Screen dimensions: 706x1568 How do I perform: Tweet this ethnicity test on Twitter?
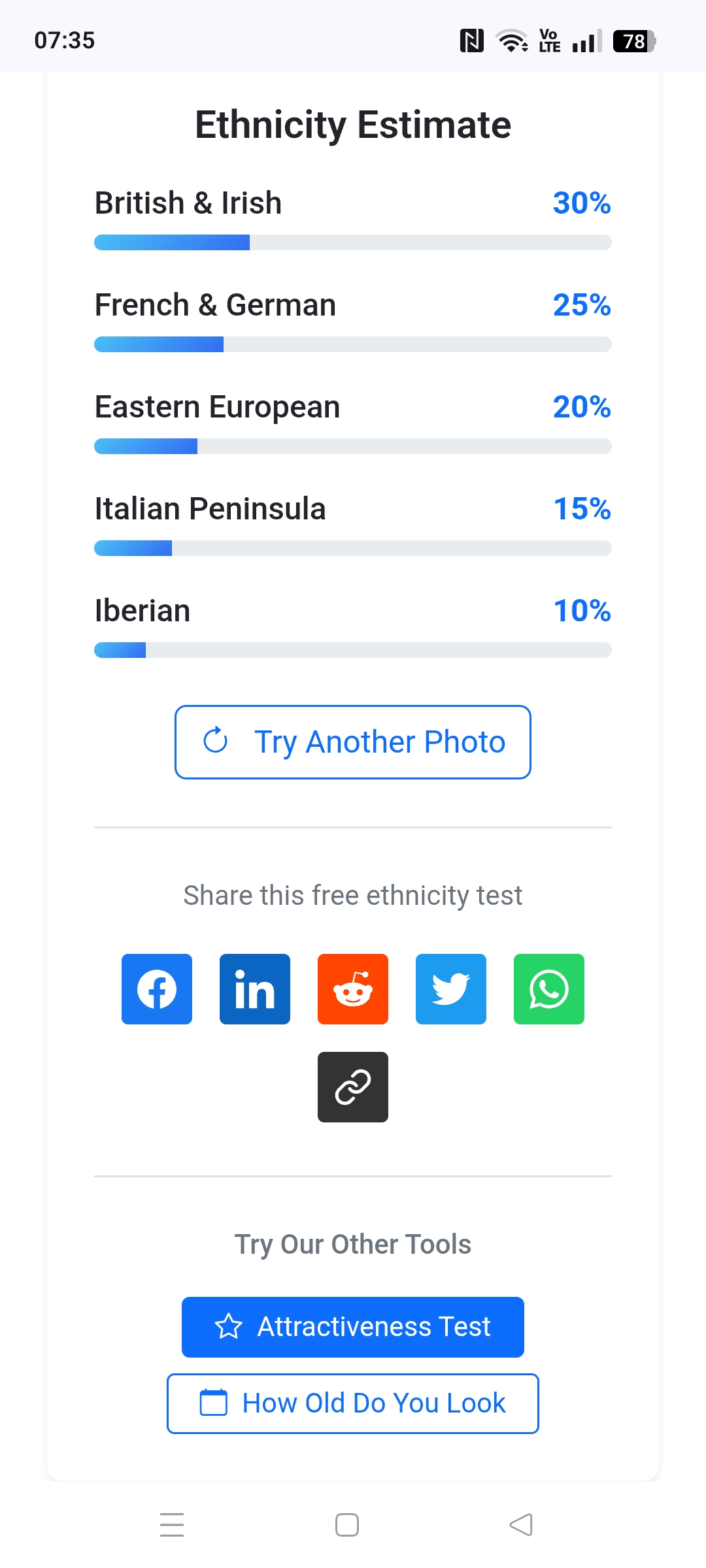[x=451, y=989]
